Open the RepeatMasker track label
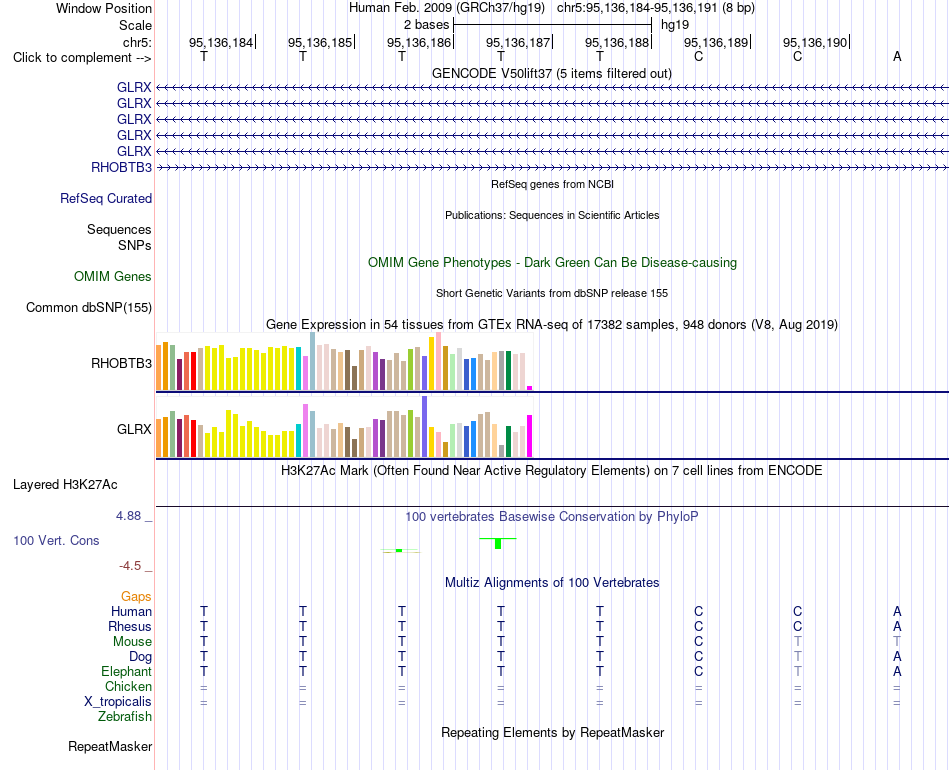 pyautogui.click(x=110, y=746)
